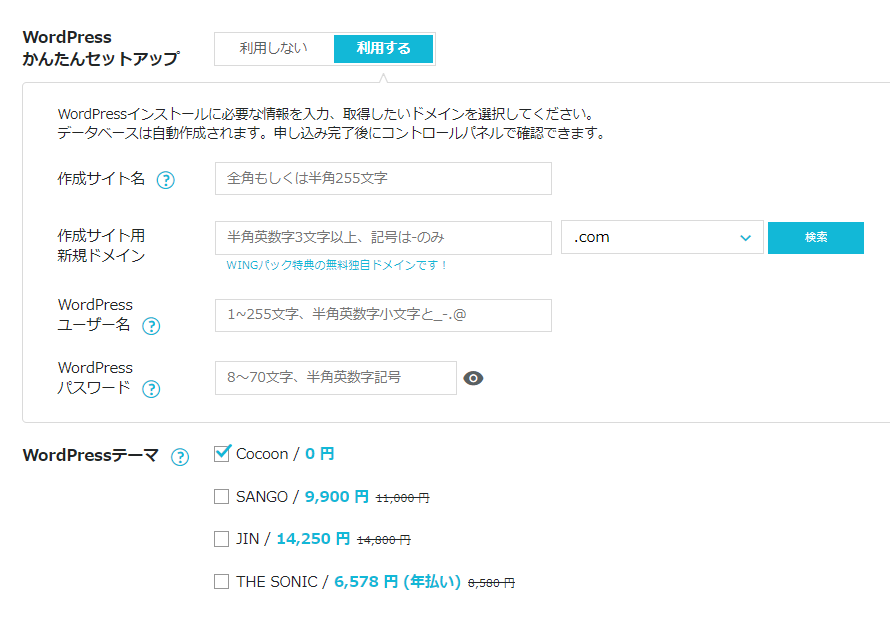Check the JIN theme checkbox
The height and width of the screenshot is (622, 890).
tap(221, 539)
